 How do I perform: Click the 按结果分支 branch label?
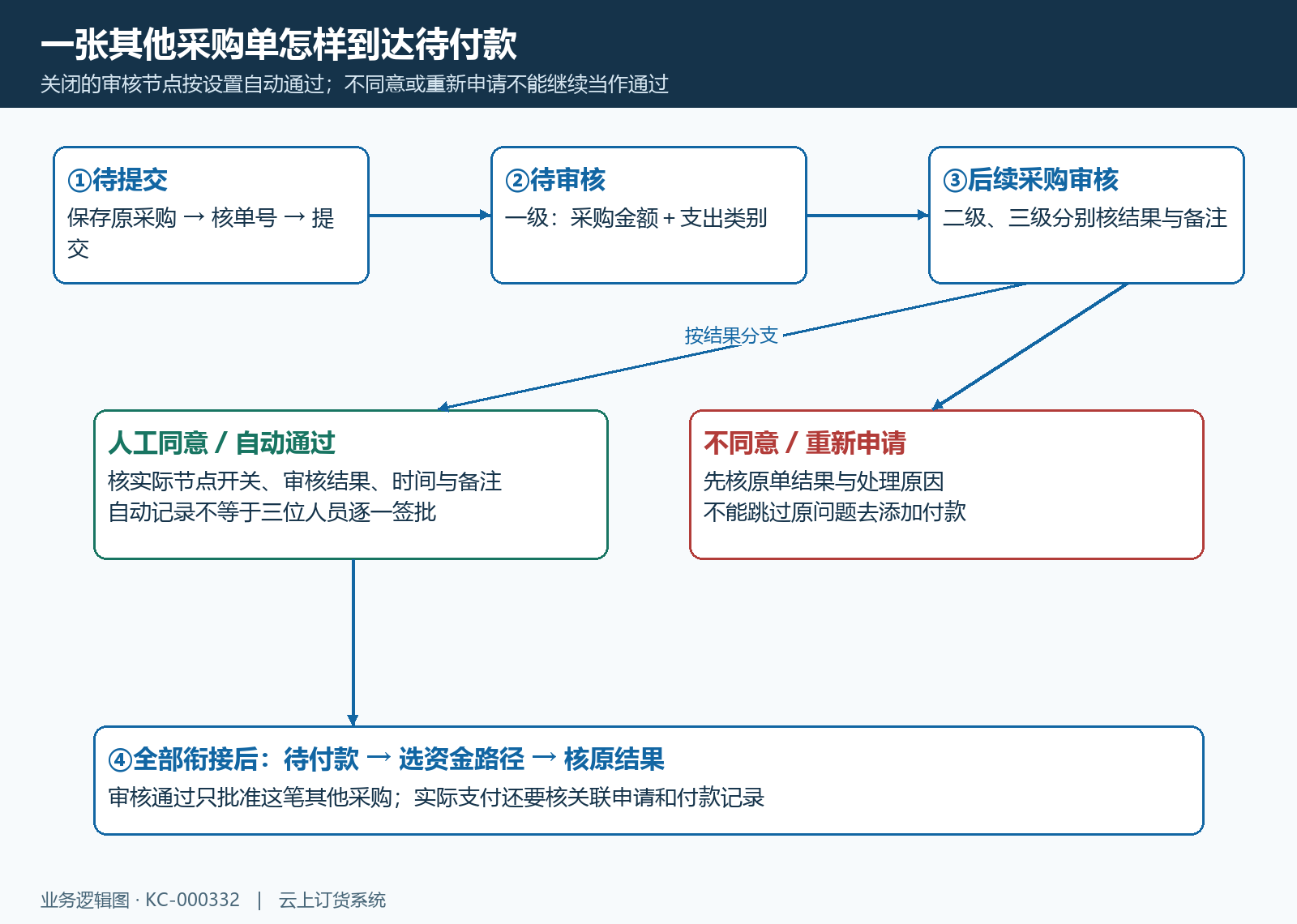(731, 336)
